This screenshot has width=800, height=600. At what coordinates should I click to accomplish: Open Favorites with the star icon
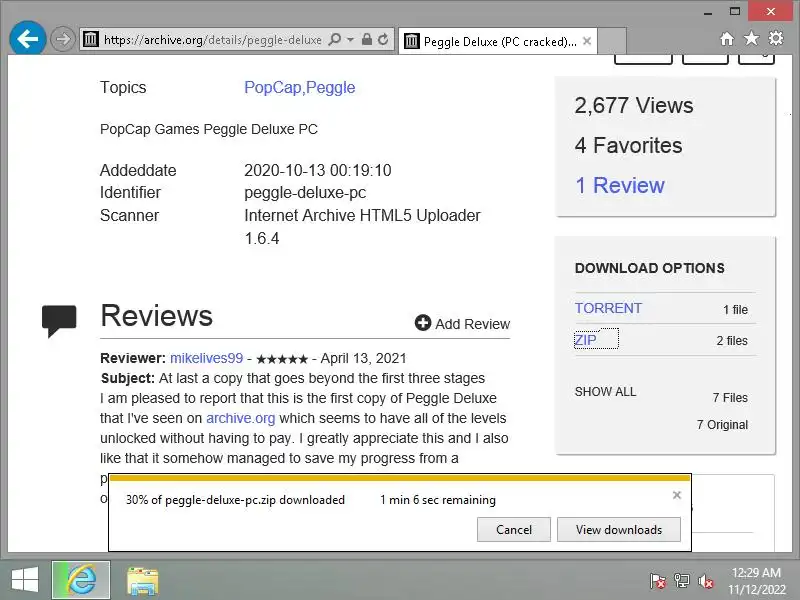tap(751, 38)
